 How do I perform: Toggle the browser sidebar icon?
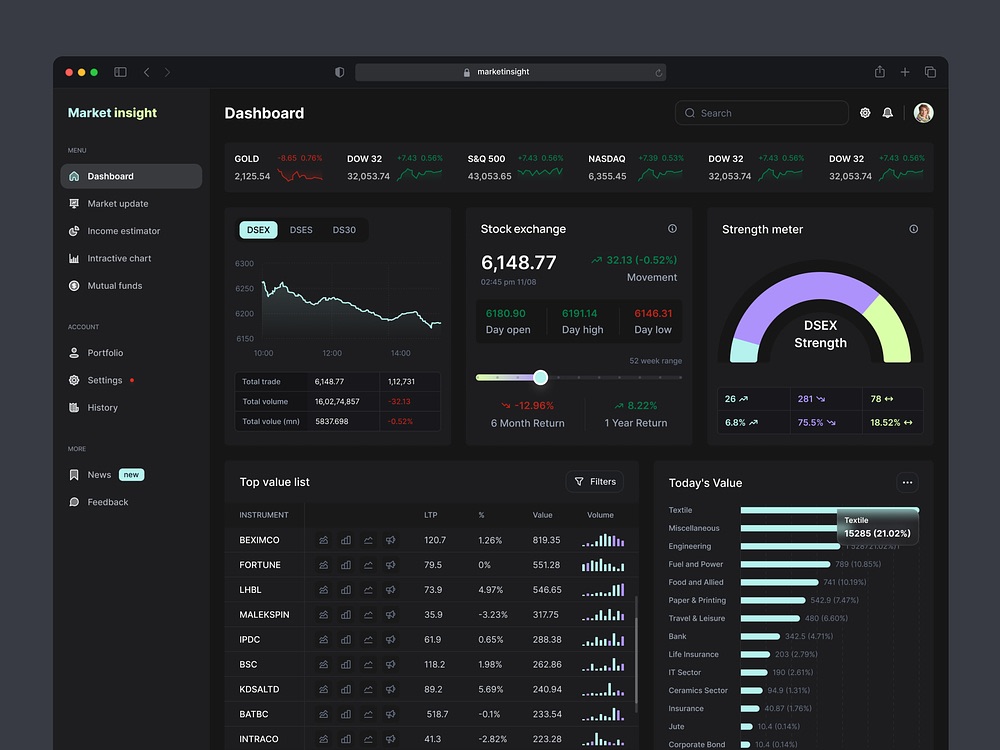click(120, 72)
